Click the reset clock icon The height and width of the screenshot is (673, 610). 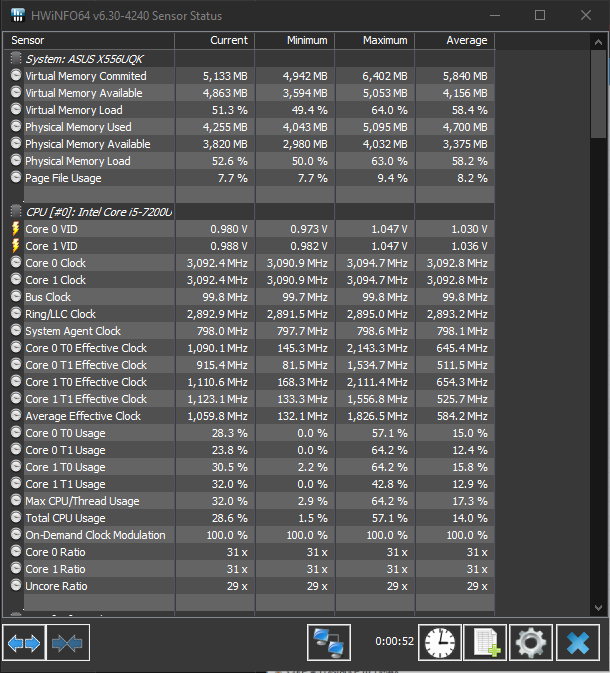pyautogui.click(x=440, y=643)
